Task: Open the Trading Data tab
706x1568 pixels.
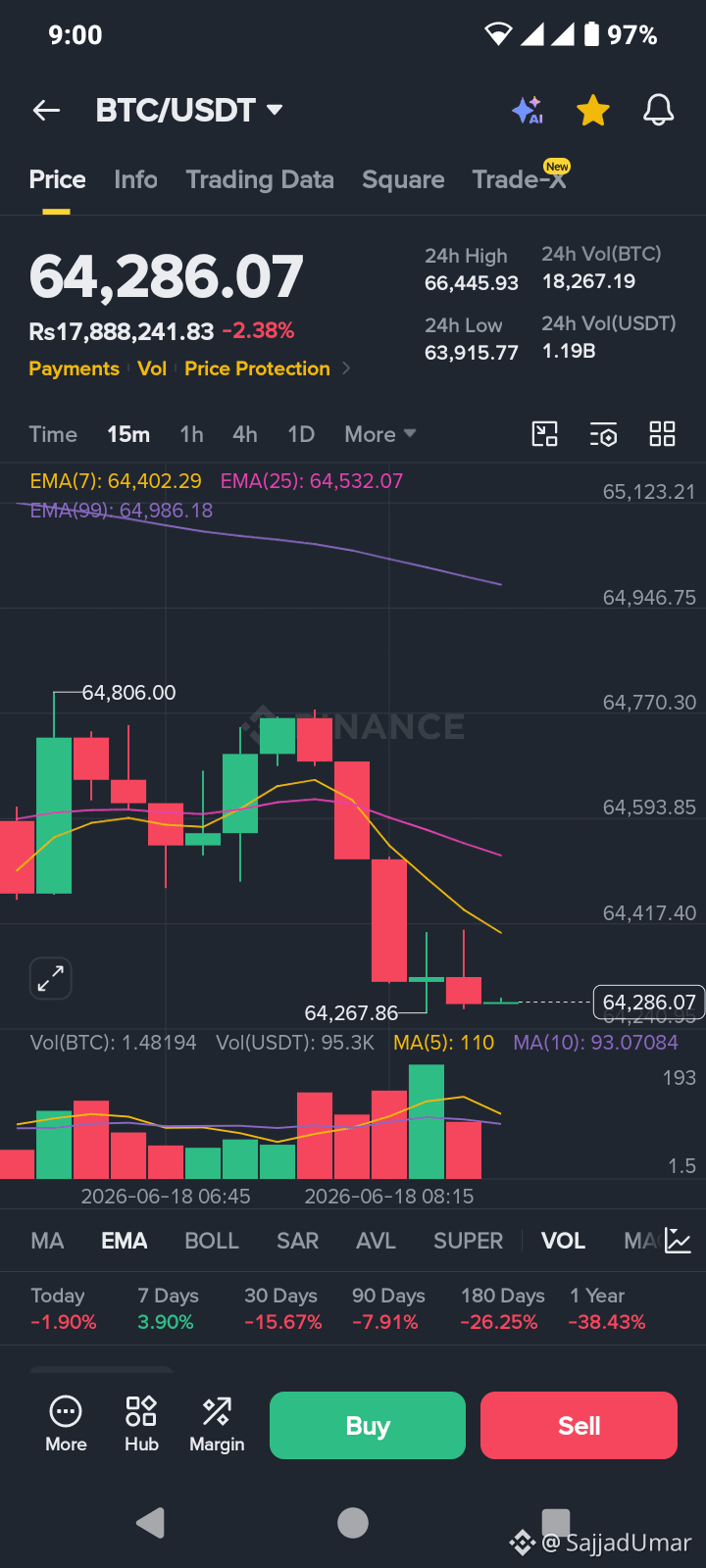Action: click(260, 179)
